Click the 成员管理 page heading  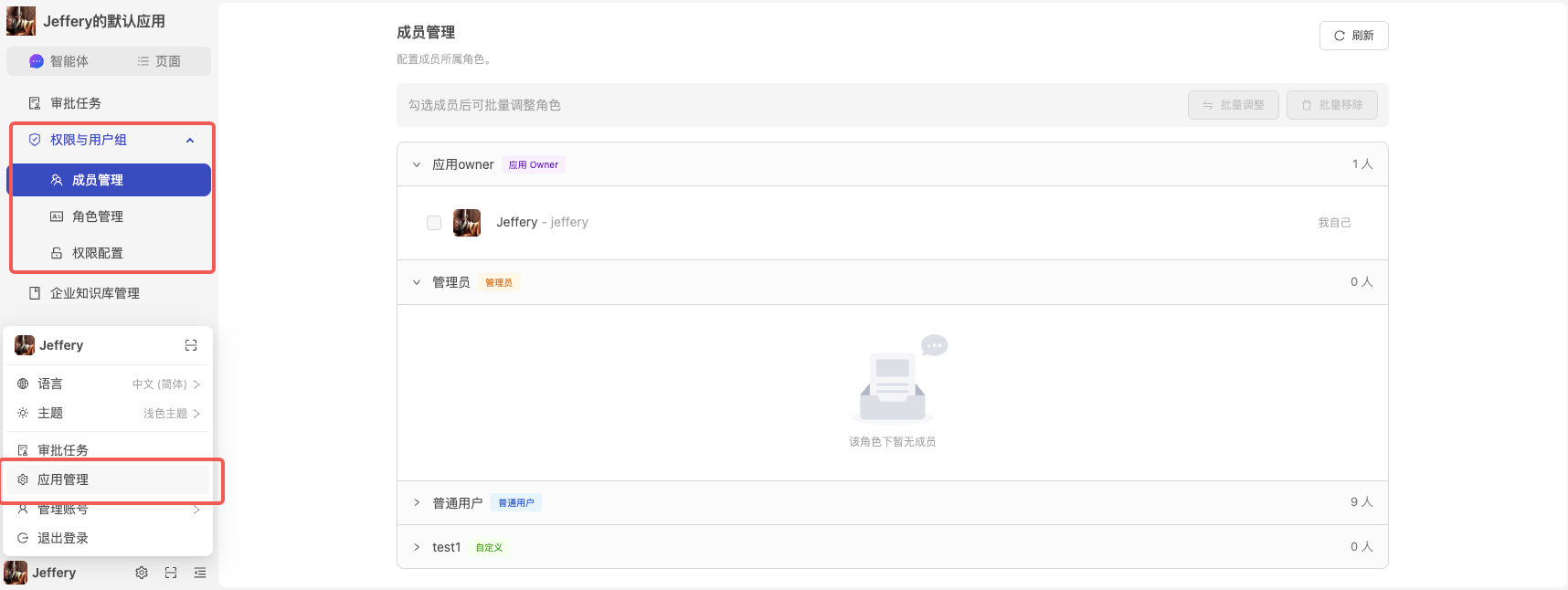[426, 32]
